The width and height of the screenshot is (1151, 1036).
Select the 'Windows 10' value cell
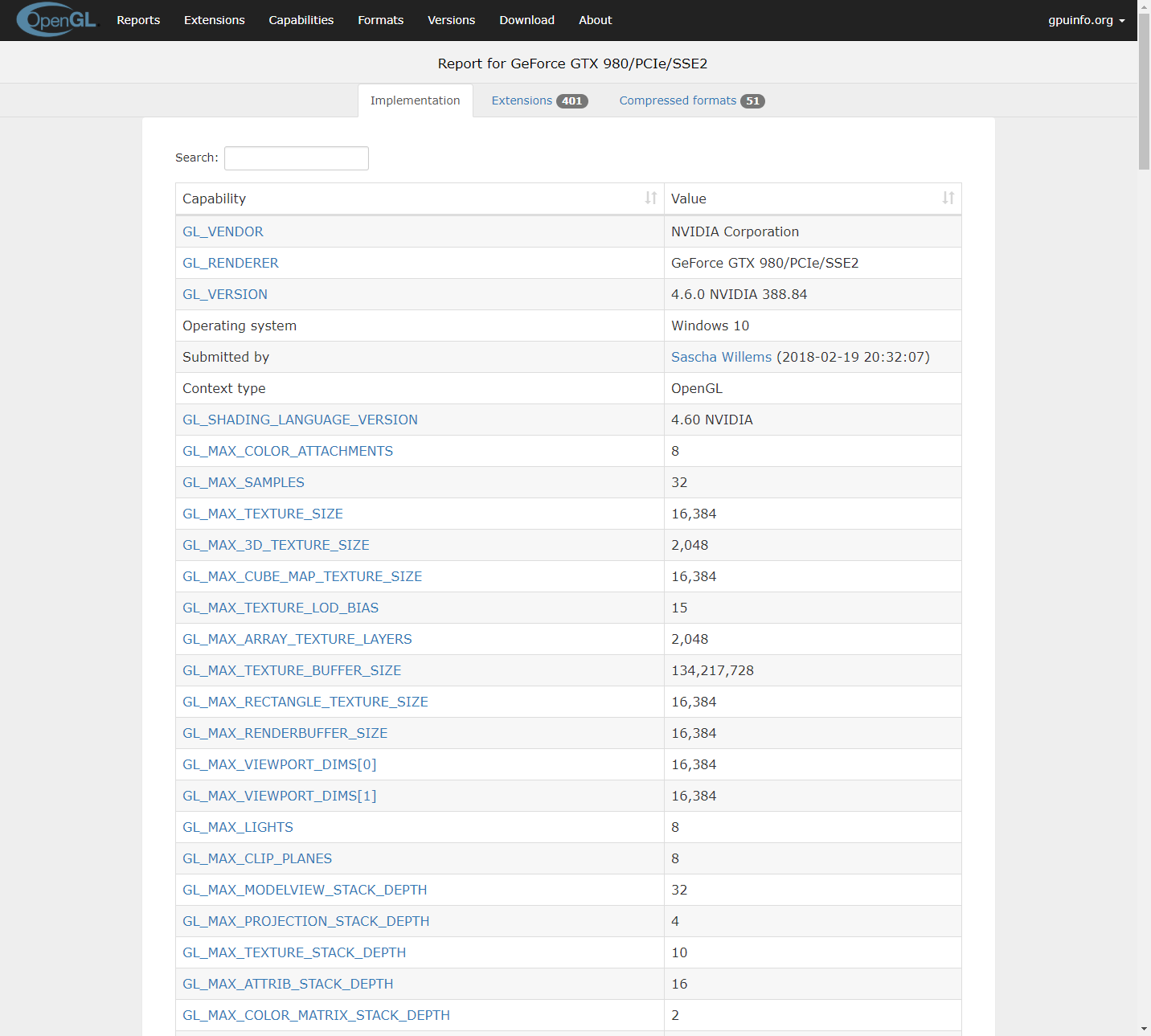click(813, 326)
